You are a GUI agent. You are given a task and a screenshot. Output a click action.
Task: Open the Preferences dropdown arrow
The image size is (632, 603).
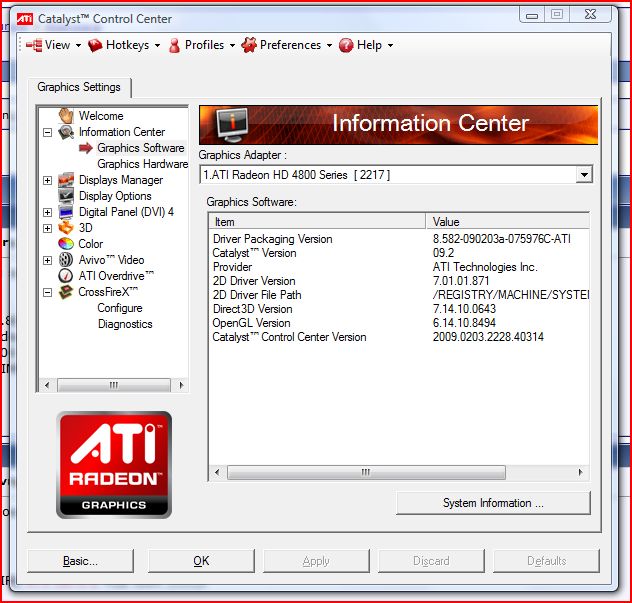pyautogui.click(x=329, y=46)
